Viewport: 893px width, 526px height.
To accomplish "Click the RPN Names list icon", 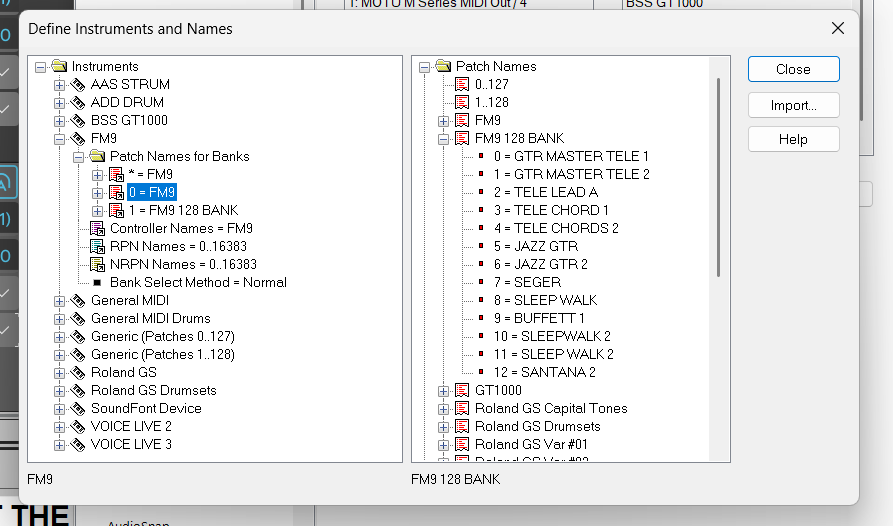I will [97, 247].
